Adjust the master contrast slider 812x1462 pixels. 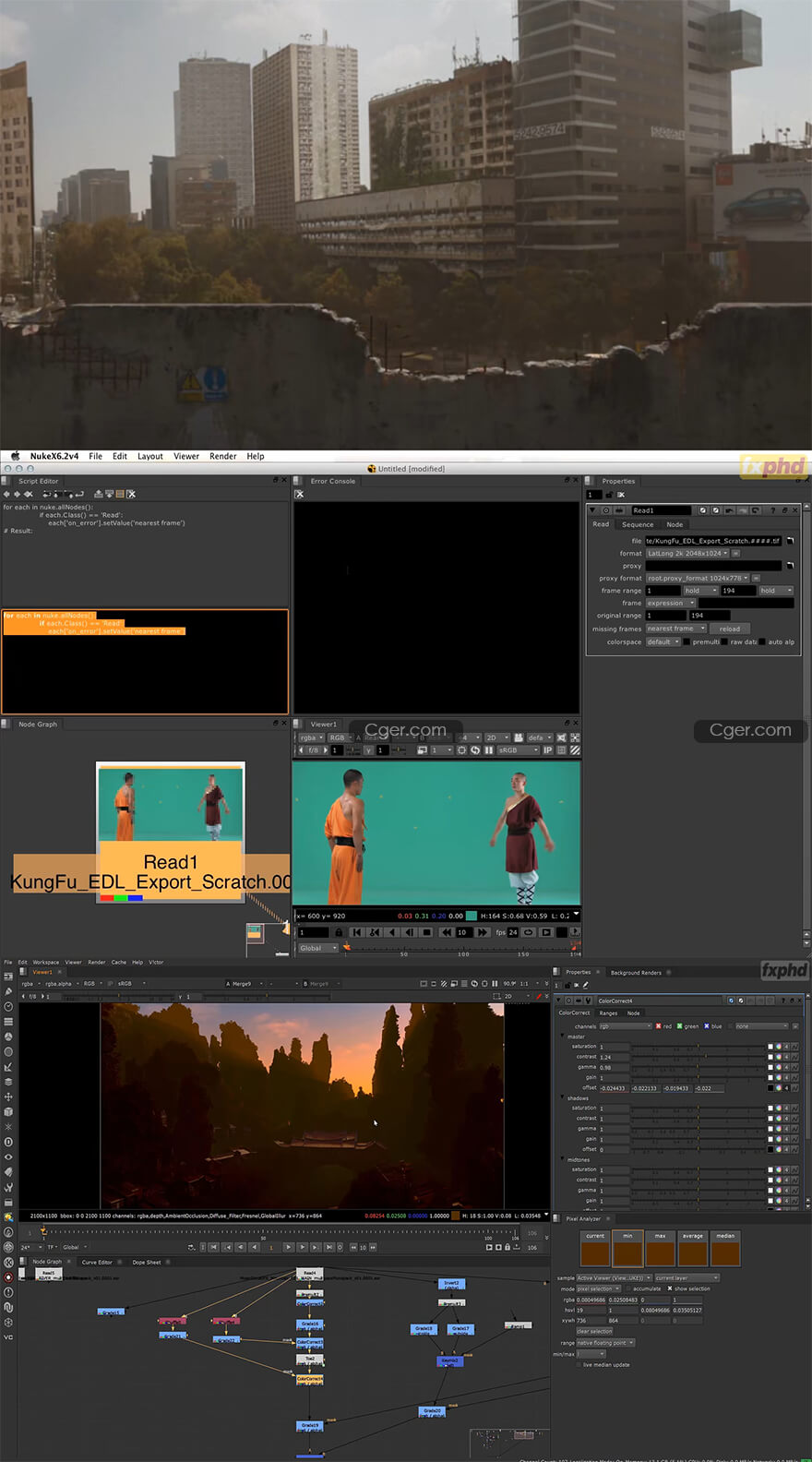[x=699, y=1057]
